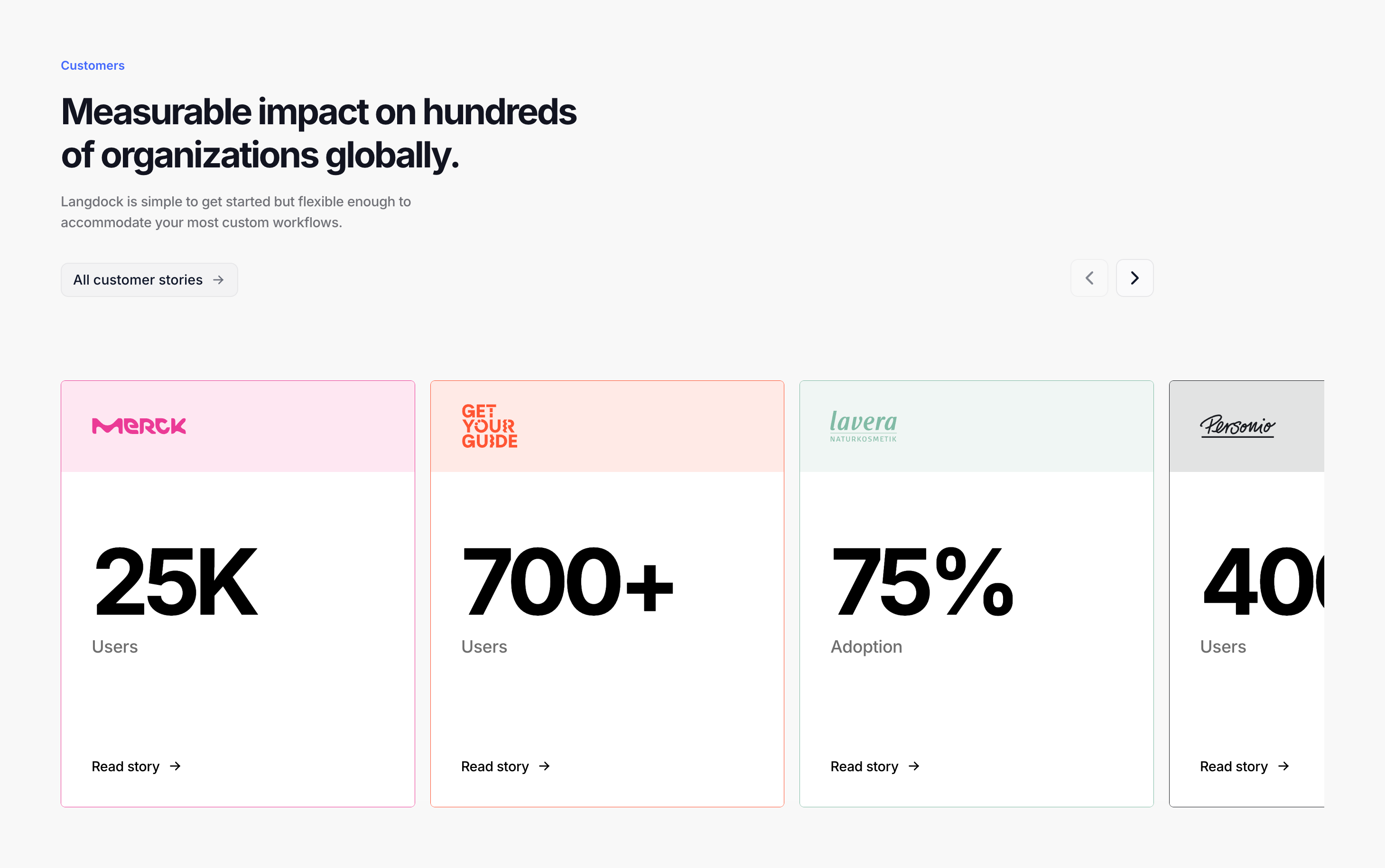The height and width of the screenshot is (868, 1385).
Task: Read the lavera customer story
Action: (864, 766)
